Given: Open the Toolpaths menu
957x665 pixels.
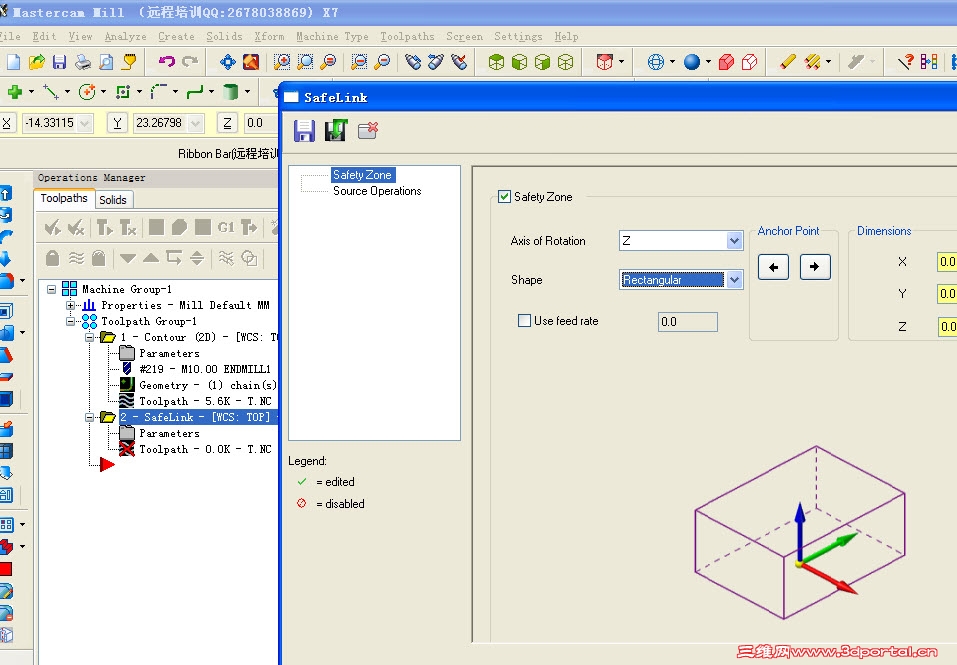Looking at the screenshot, I should pos(407,37).
